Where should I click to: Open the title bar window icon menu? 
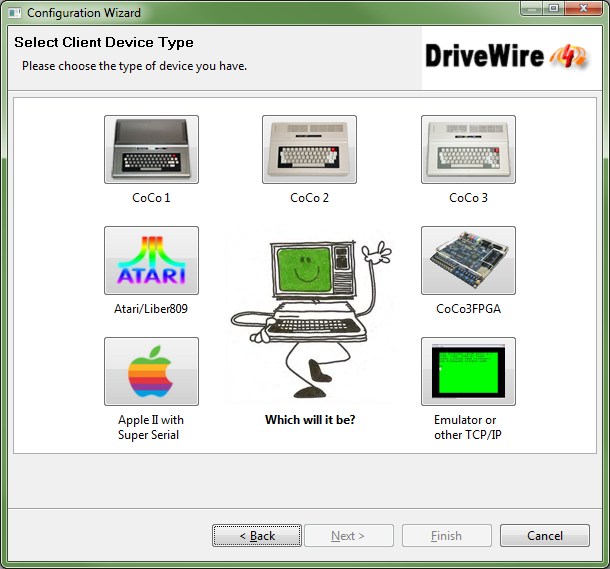point(14,13)
